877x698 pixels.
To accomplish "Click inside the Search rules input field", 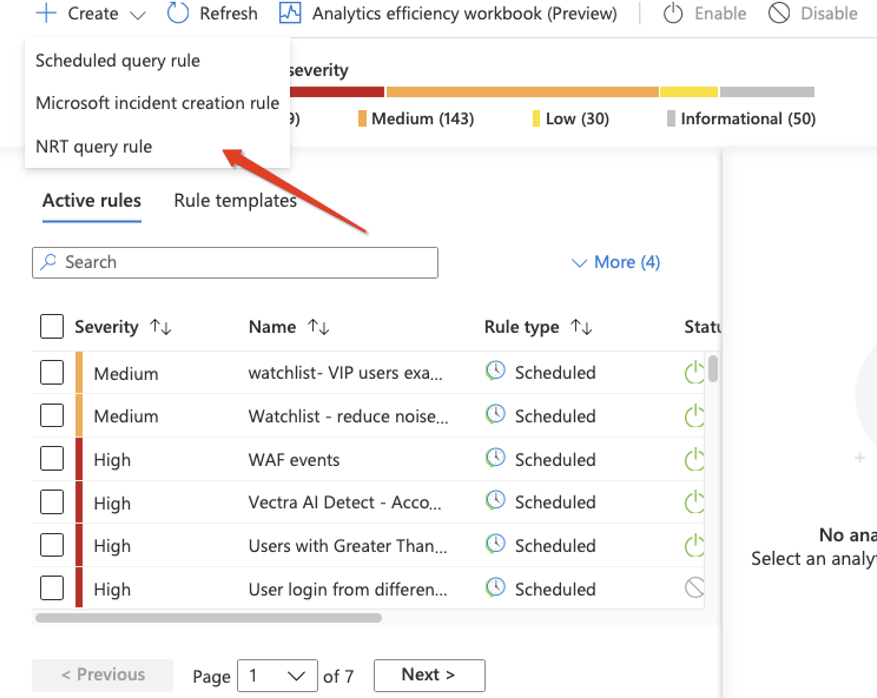I will pyautogui.click(x=235, y=262).
